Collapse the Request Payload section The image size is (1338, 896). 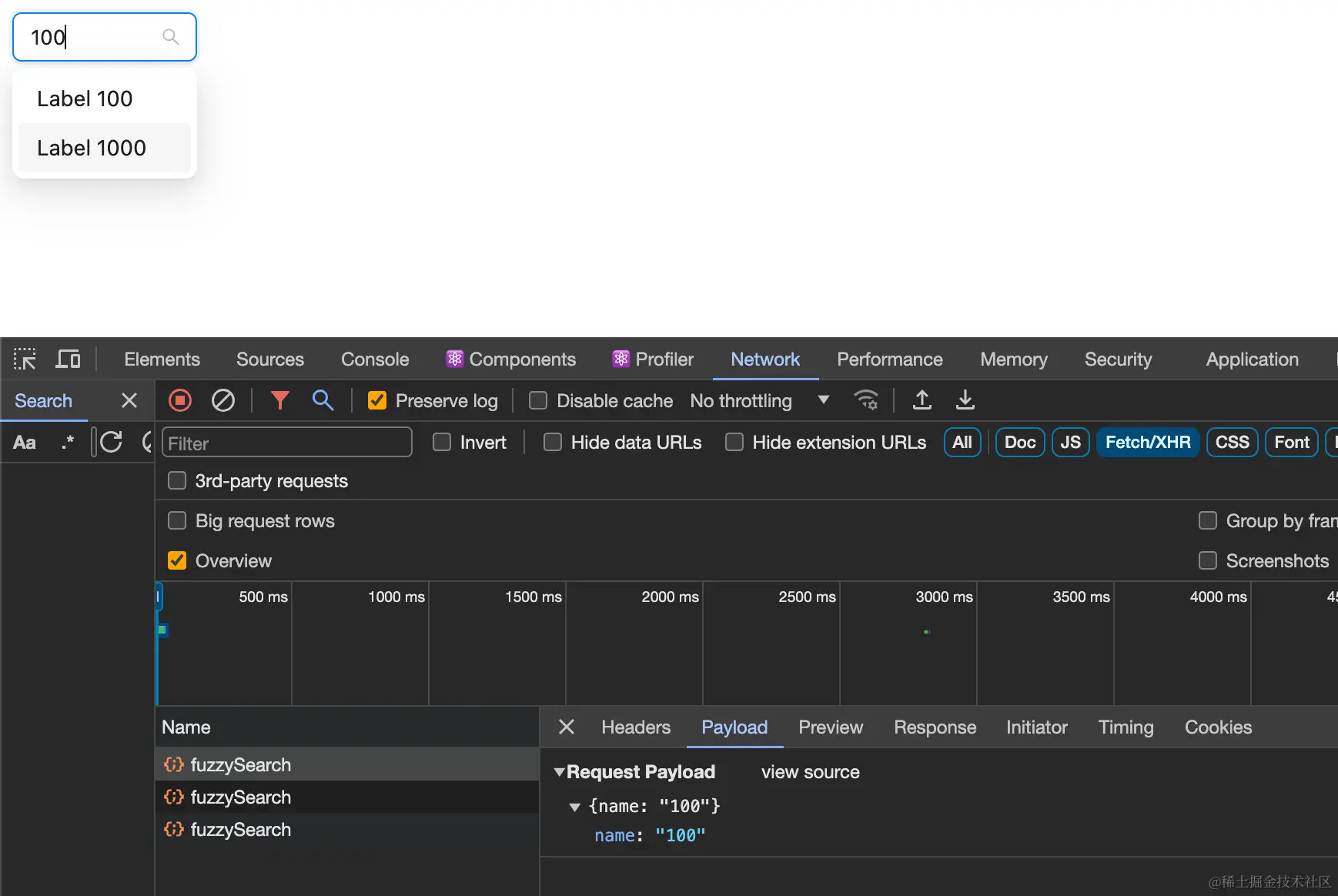560,771
